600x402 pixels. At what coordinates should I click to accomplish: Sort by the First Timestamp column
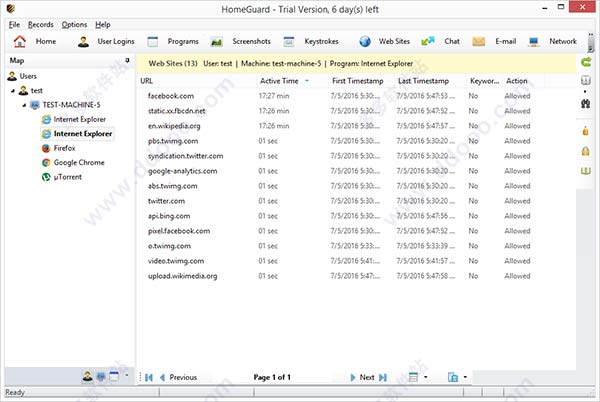[x=357, y=81]
